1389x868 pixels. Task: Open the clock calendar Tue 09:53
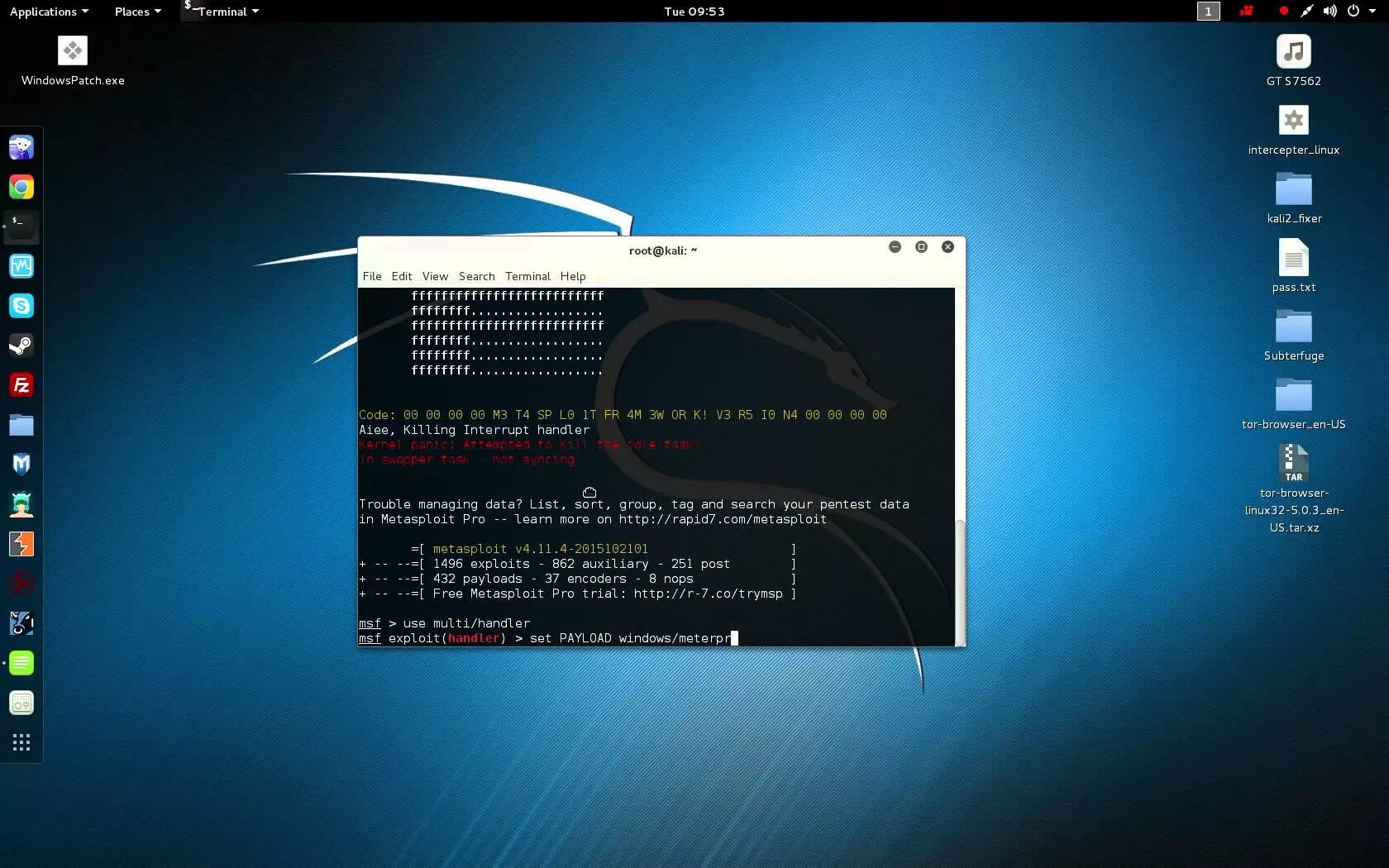tap(694, 12)
